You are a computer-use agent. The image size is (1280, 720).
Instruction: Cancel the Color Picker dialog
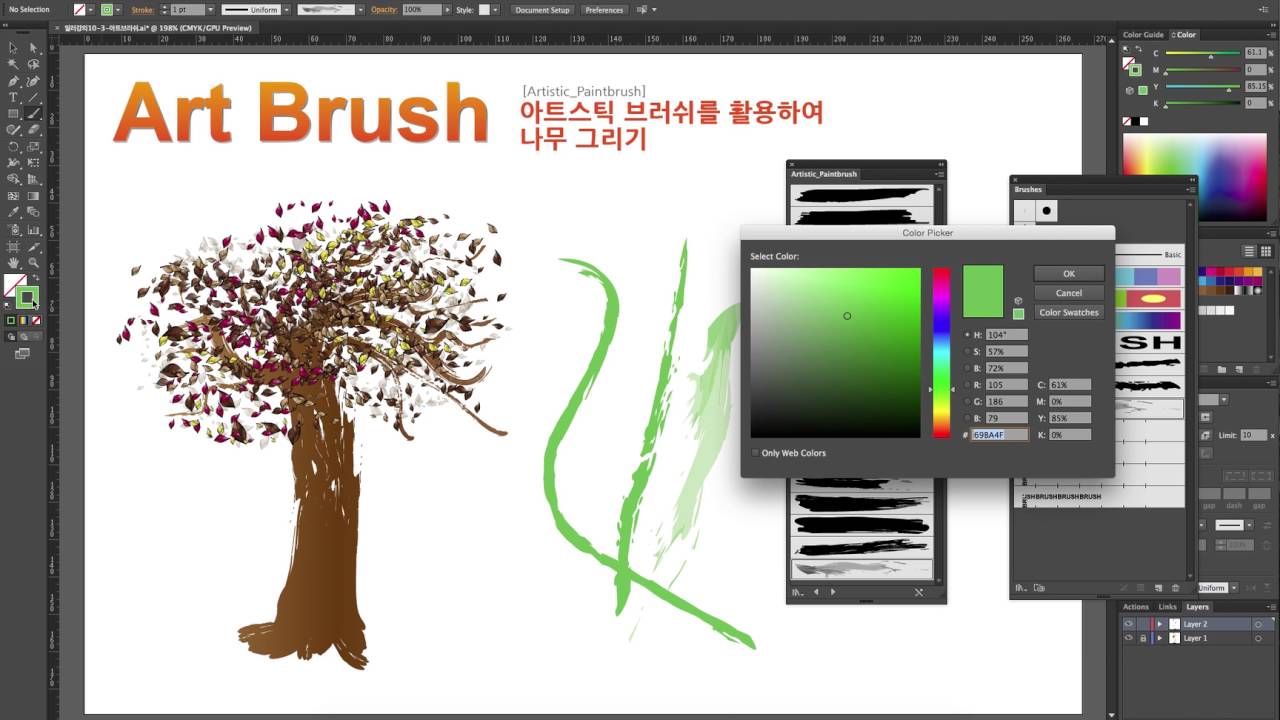1069,293
